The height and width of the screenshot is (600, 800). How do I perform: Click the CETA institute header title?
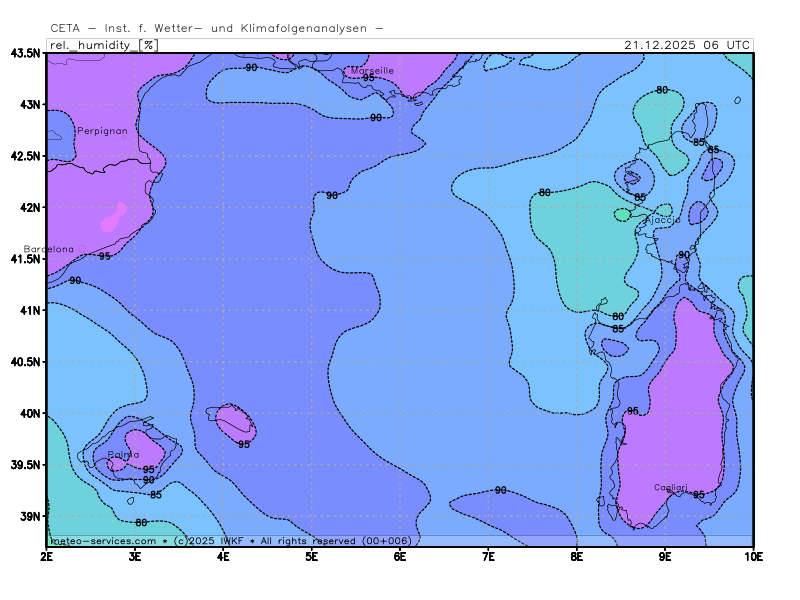(x=217, y=29)
